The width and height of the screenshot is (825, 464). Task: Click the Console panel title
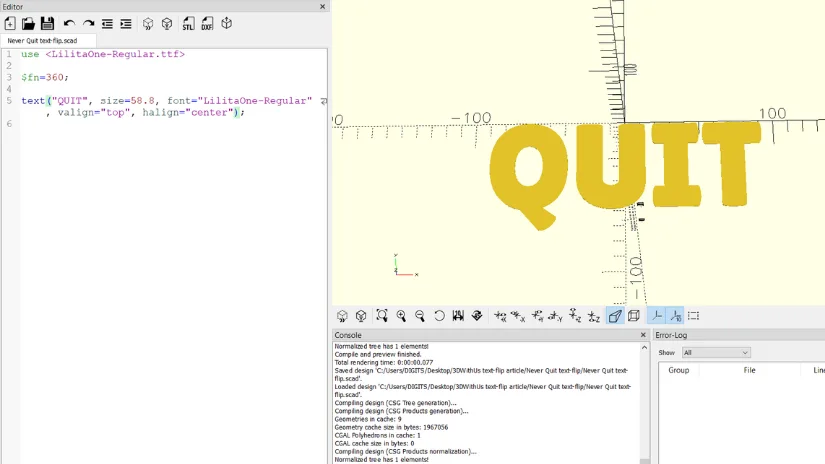[348, 335]
